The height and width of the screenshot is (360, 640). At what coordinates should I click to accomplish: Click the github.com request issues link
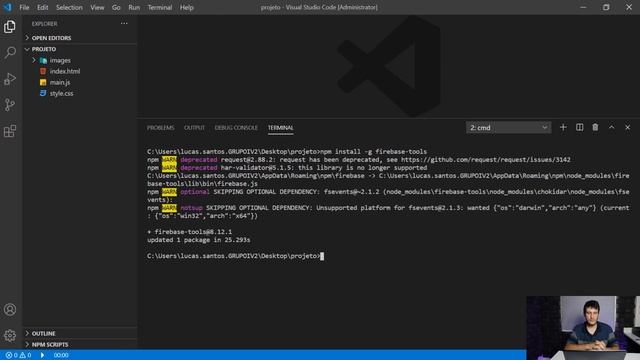485,160
